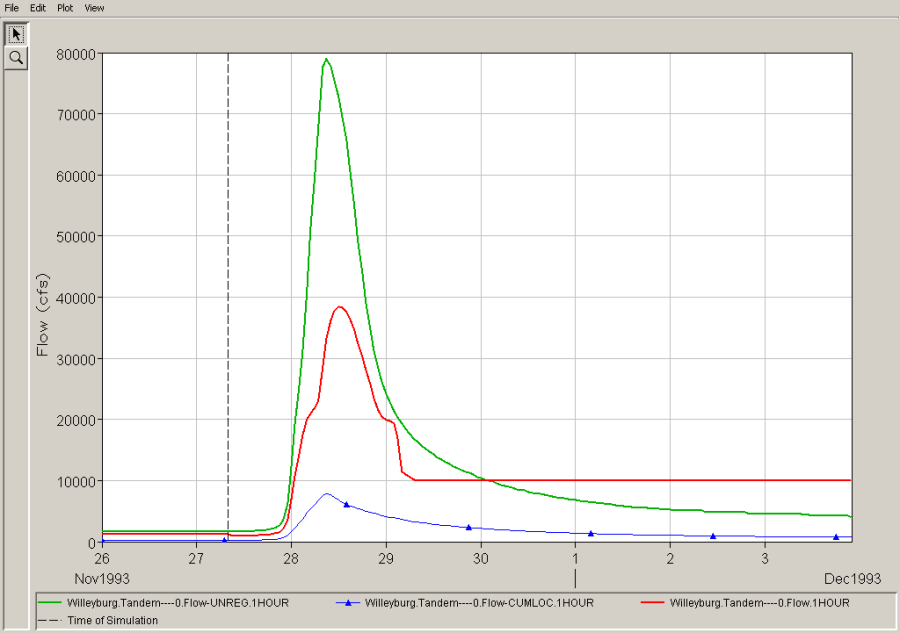
Task: Click the 29 date tick label
Action: coord(386,559)
